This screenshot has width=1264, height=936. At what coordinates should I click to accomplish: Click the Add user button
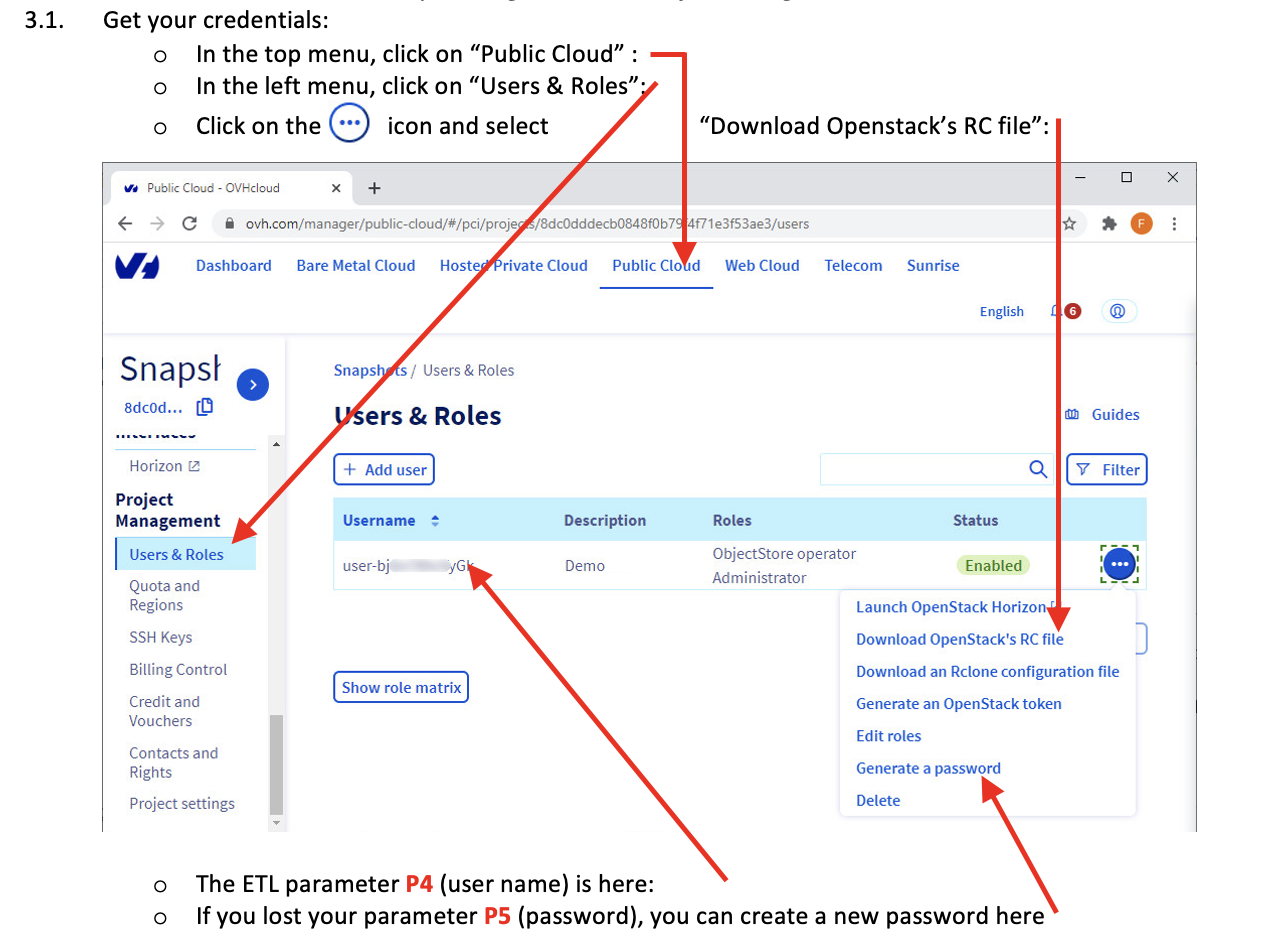[x=384, y=470]
